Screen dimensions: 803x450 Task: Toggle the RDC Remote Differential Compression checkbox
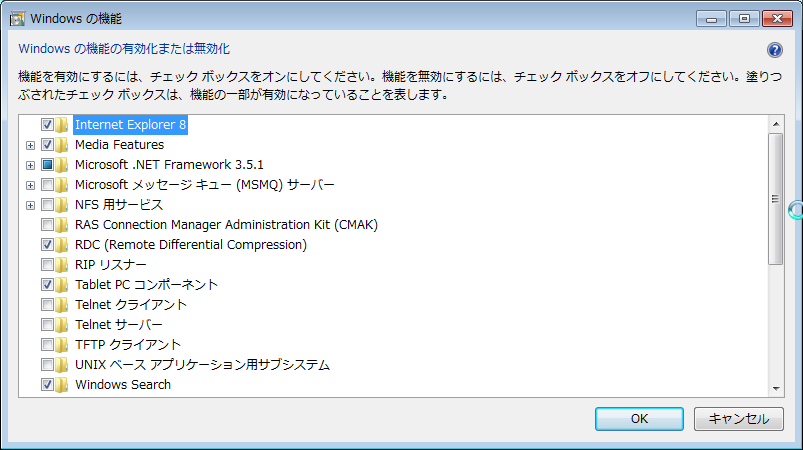pos(47,245)
